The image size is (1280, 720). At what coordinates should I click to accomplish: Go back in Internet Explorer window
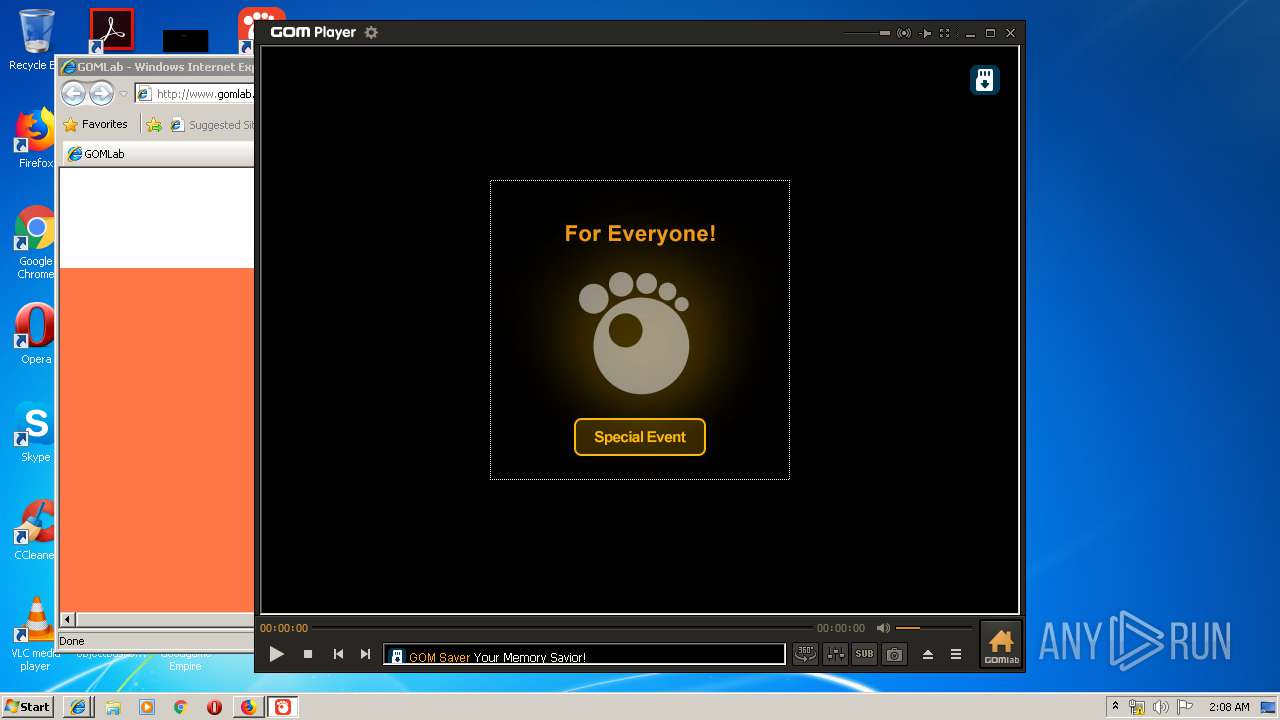(x=74, y=94)
